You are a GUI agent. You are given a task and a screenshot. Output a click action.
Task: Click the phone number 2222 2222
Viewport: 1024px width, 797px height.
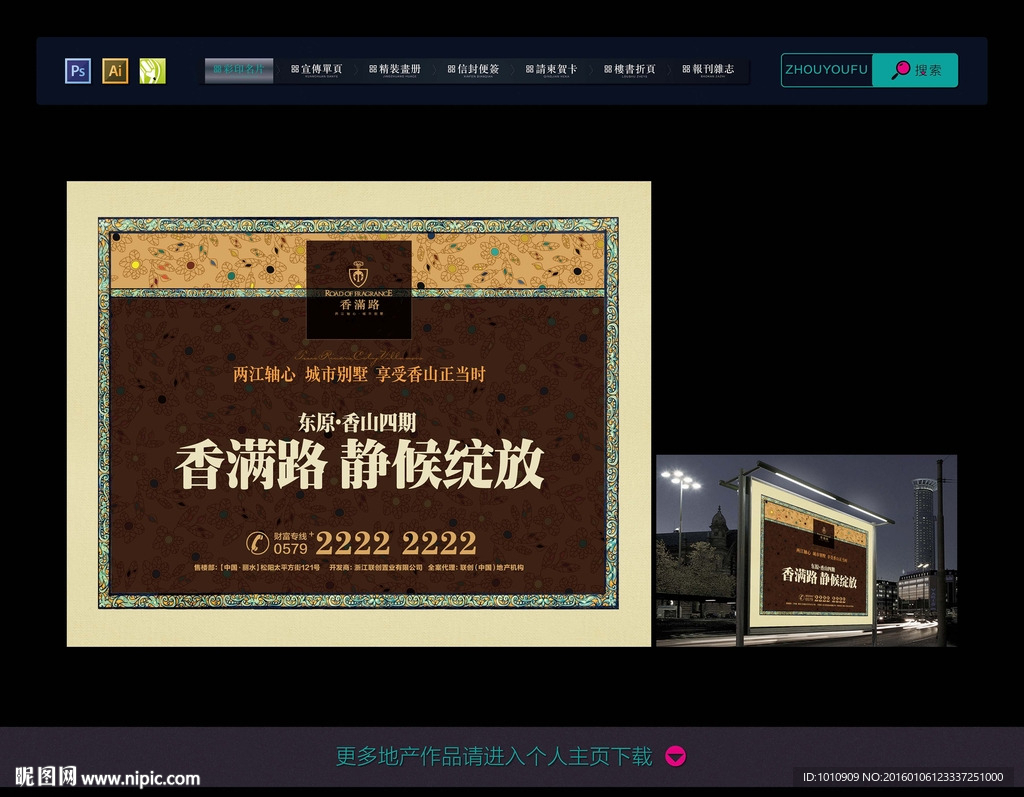[x=396, y=543]
